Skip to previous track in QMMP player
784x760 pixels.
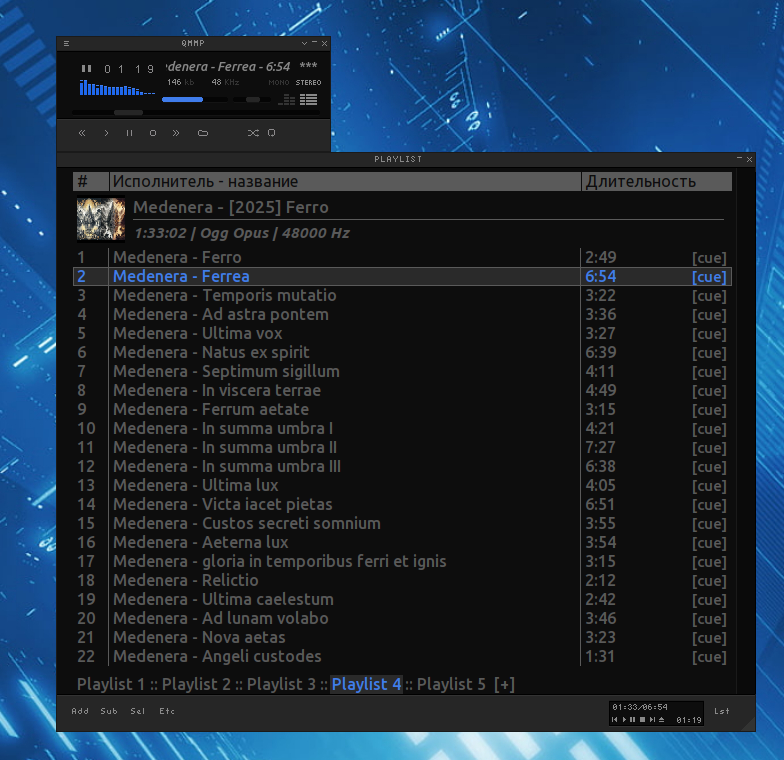(82, 133)
